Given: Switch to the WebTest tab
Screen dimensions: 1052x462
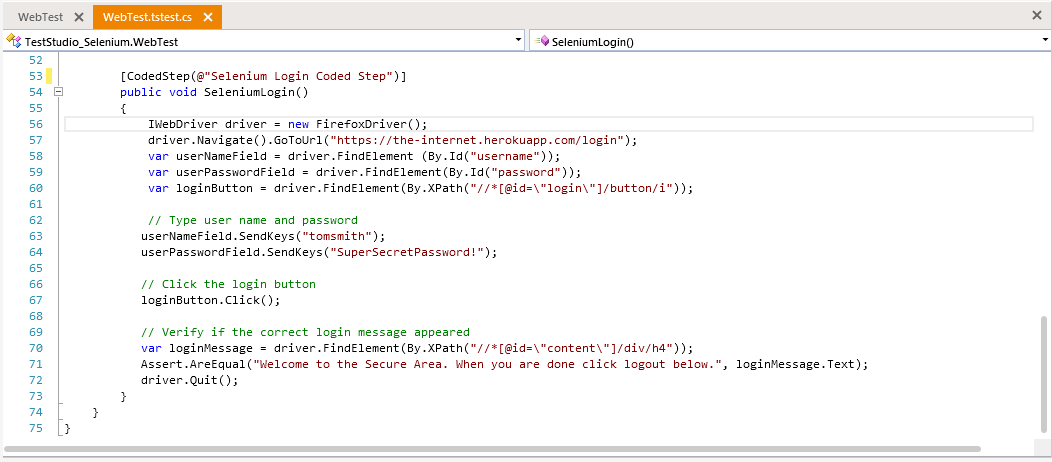Looking at the screenshot, I should click(40, 17).
